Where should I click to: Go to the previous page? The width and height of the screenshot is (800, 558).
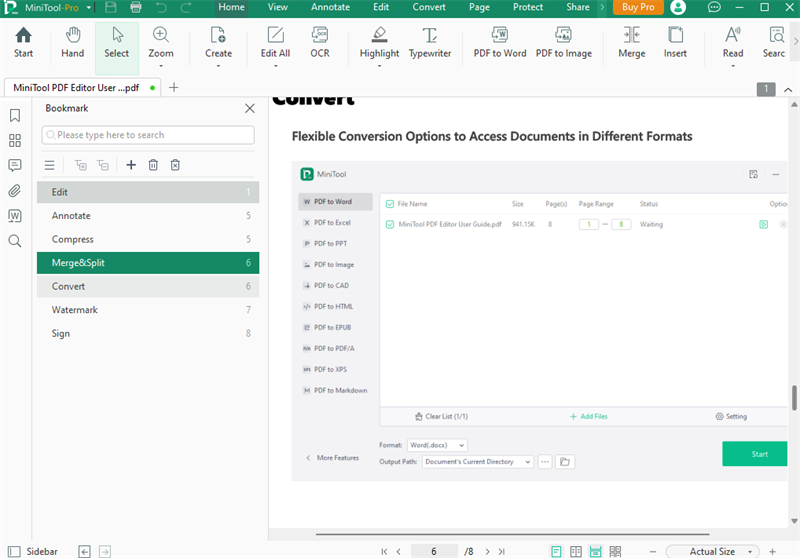pyautogui.click(x=398, y=551)
